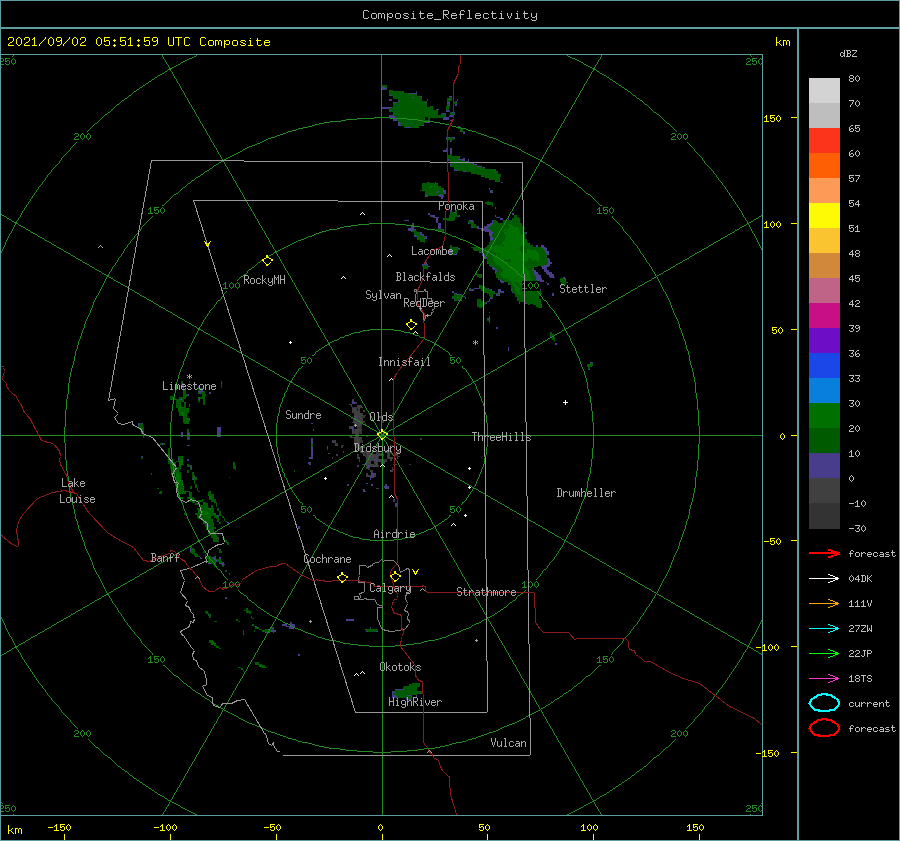This screenshot has height=841, width=900.
Task: Click the yellow diamond marker below RedDeer
Action: click(411, 325)
